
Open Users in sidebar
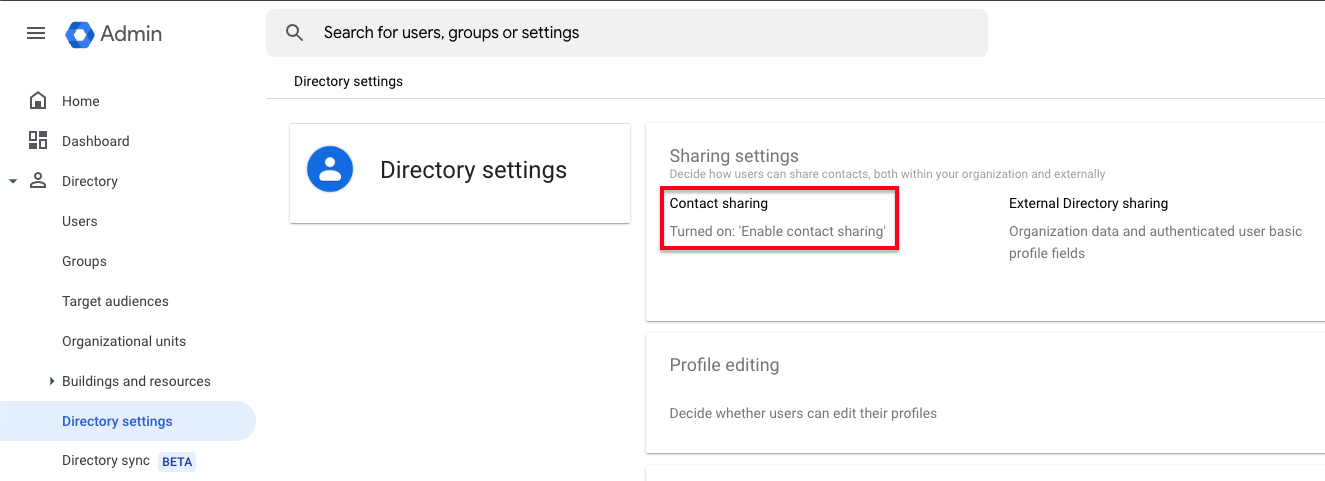pyautogui.click(x=80, y=221)
